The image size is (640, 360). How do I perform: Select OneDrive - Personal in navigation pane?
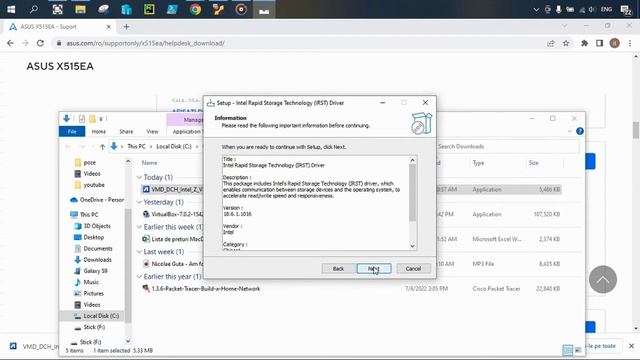[x=97, y=200]
